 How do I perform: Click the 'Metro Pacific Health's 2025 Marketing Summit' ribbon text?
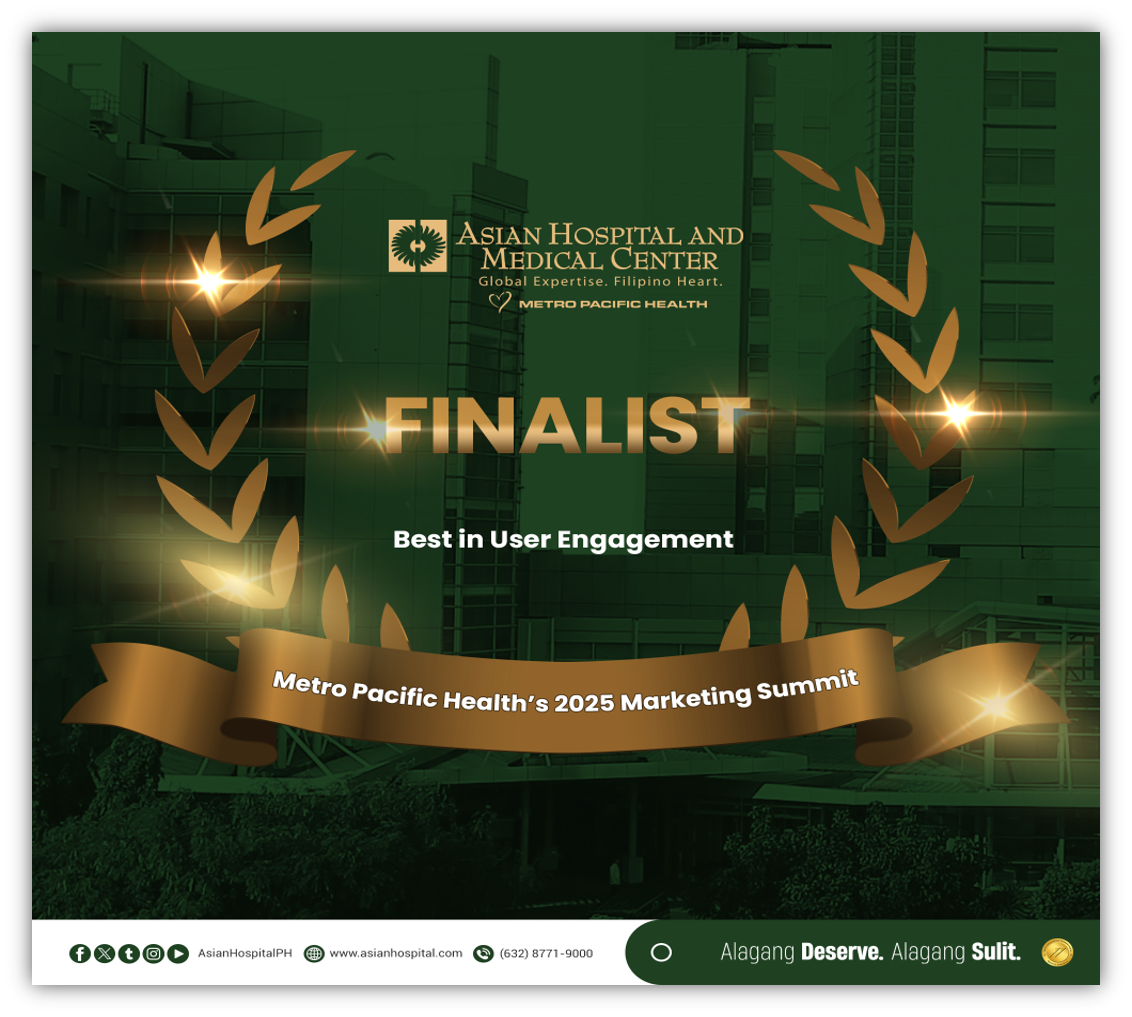coord(566,692)
